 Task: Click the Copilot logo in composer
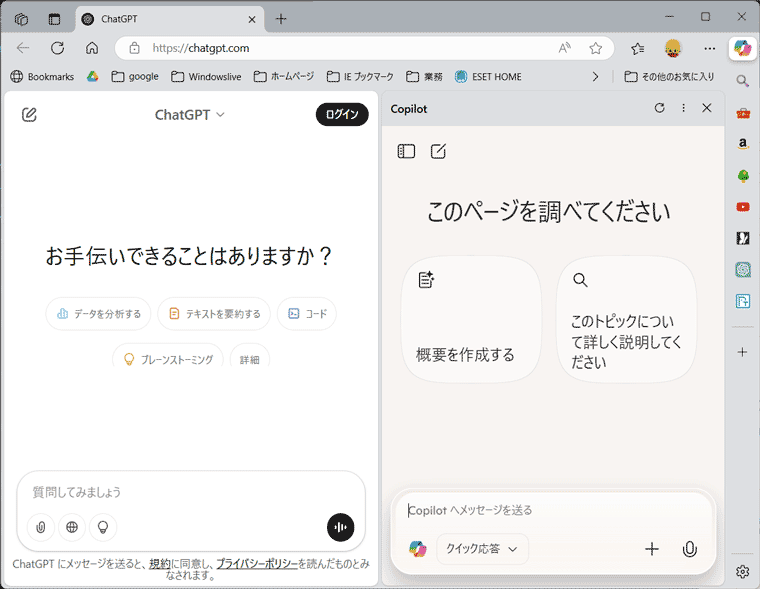click(x=418, y=549)
